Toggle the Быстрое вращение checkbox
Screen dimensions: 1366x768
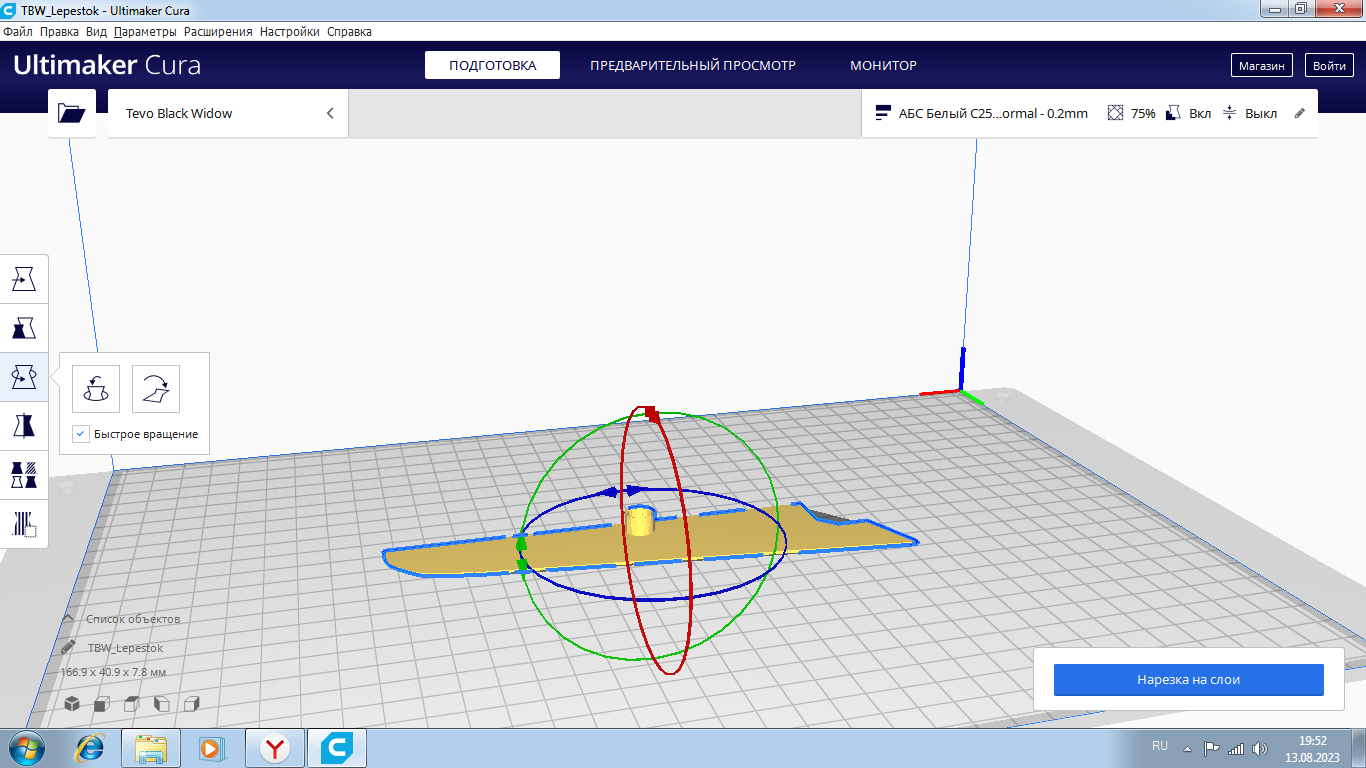[81, 434]
